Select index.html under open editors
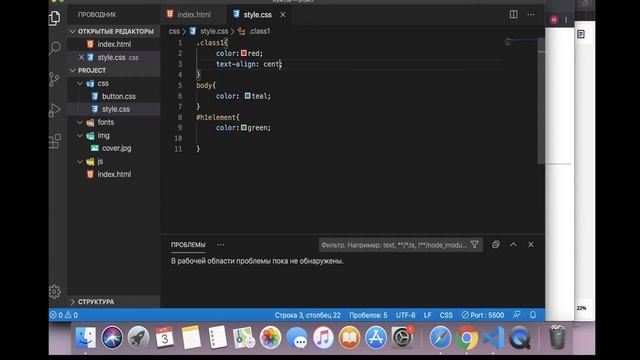The width and height of the screenshot is (640, 360). 114,44
